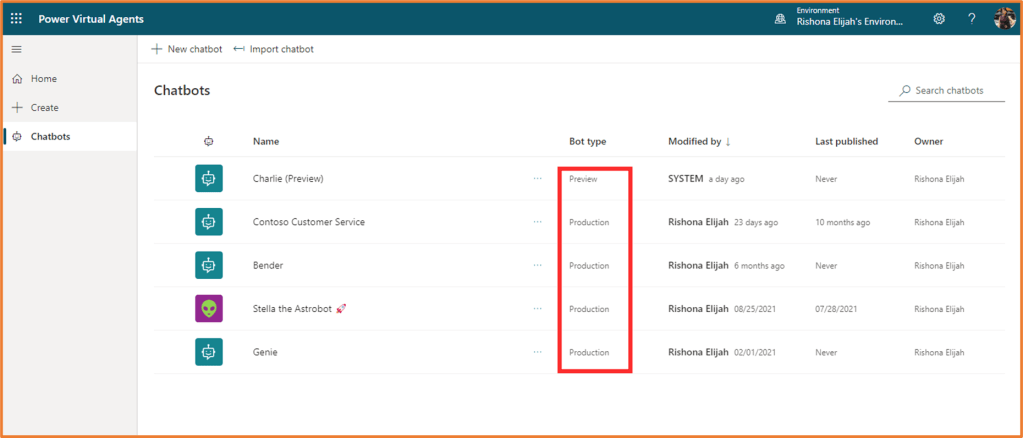This screenshot has height=438, width=1023.
Task: Click Import chatbot button
Action: (x=273, y=49)
